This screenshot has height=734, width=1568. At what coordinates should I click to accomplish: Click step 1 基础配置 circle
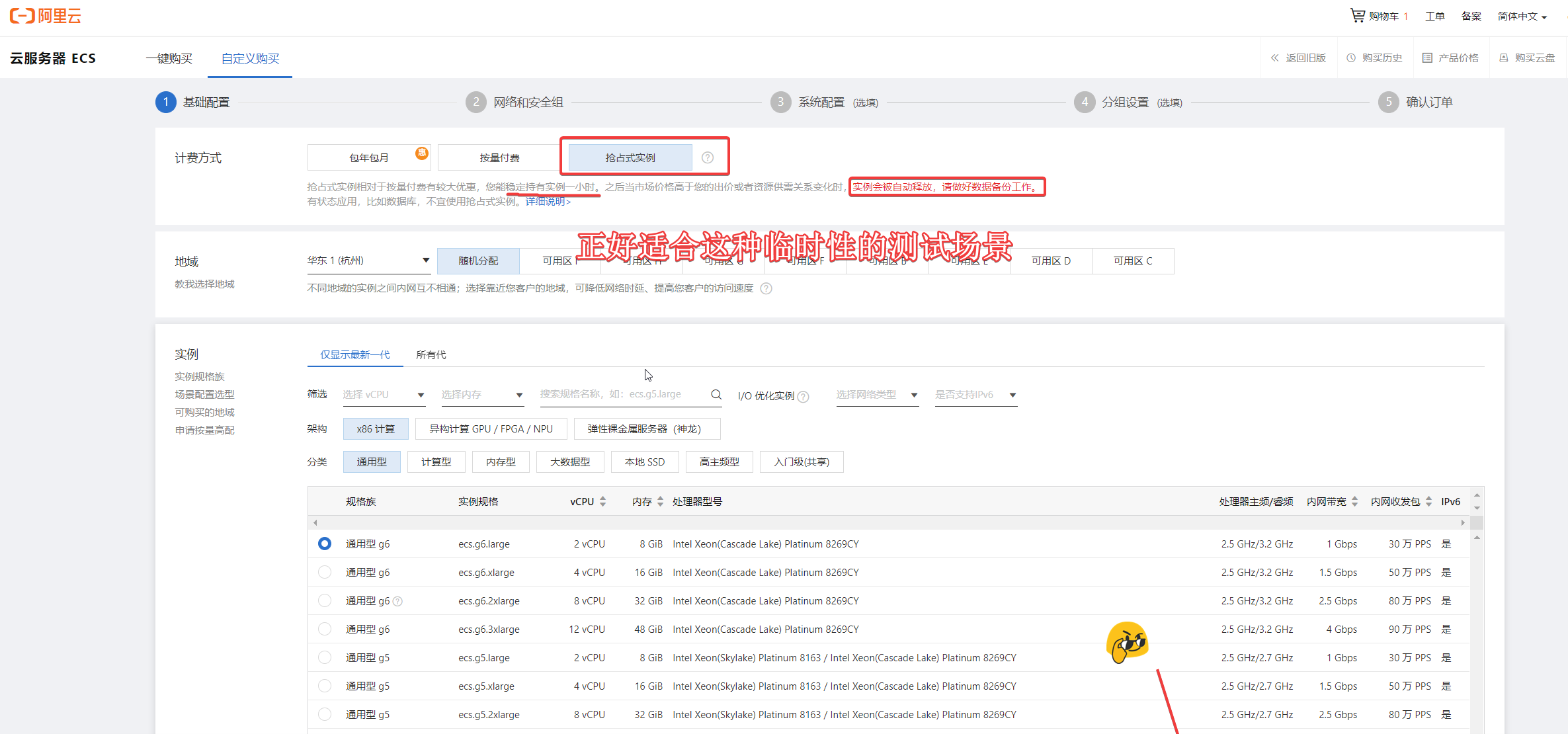(x=166, y=102)
